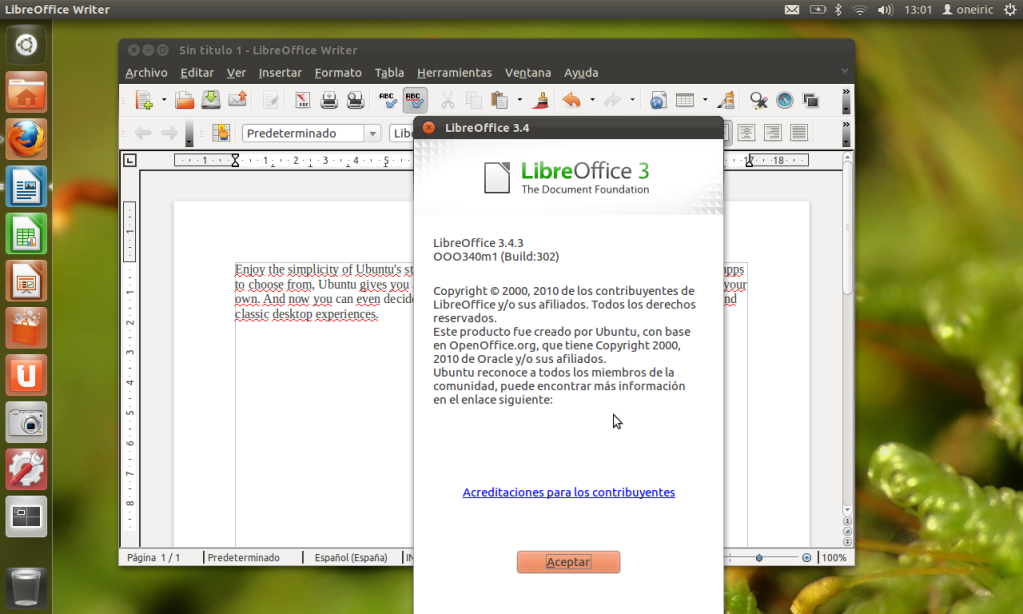Image resolution: width=1023 pixels, height=614 pixels.
Task: Open the Acreditaciones para los contribuyentes link
Action: (x=568, y=492)
